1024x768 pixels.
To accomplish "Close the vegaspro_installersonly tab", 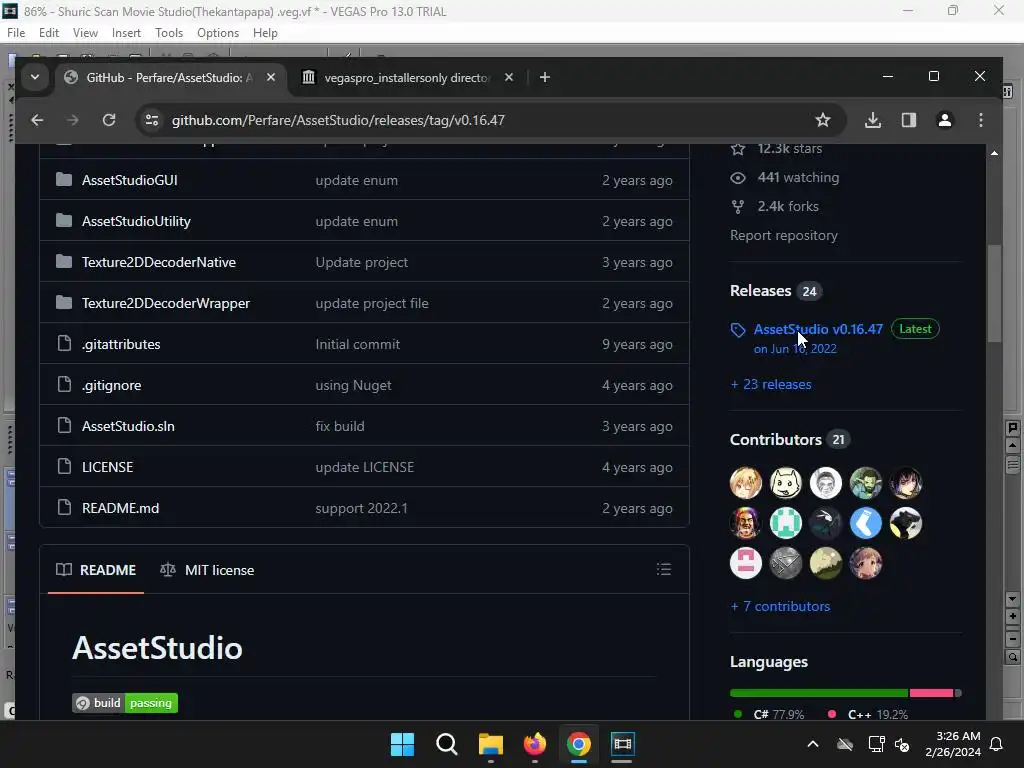I will pos(509,77).
